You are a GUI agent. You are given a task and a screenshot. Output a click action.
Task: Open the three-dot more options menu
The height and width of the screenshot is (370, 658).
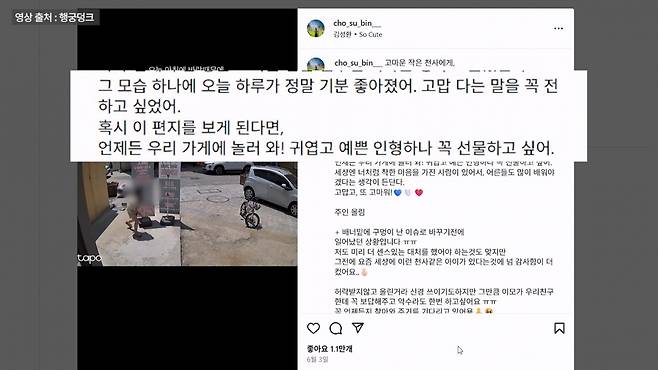[558, 29]
